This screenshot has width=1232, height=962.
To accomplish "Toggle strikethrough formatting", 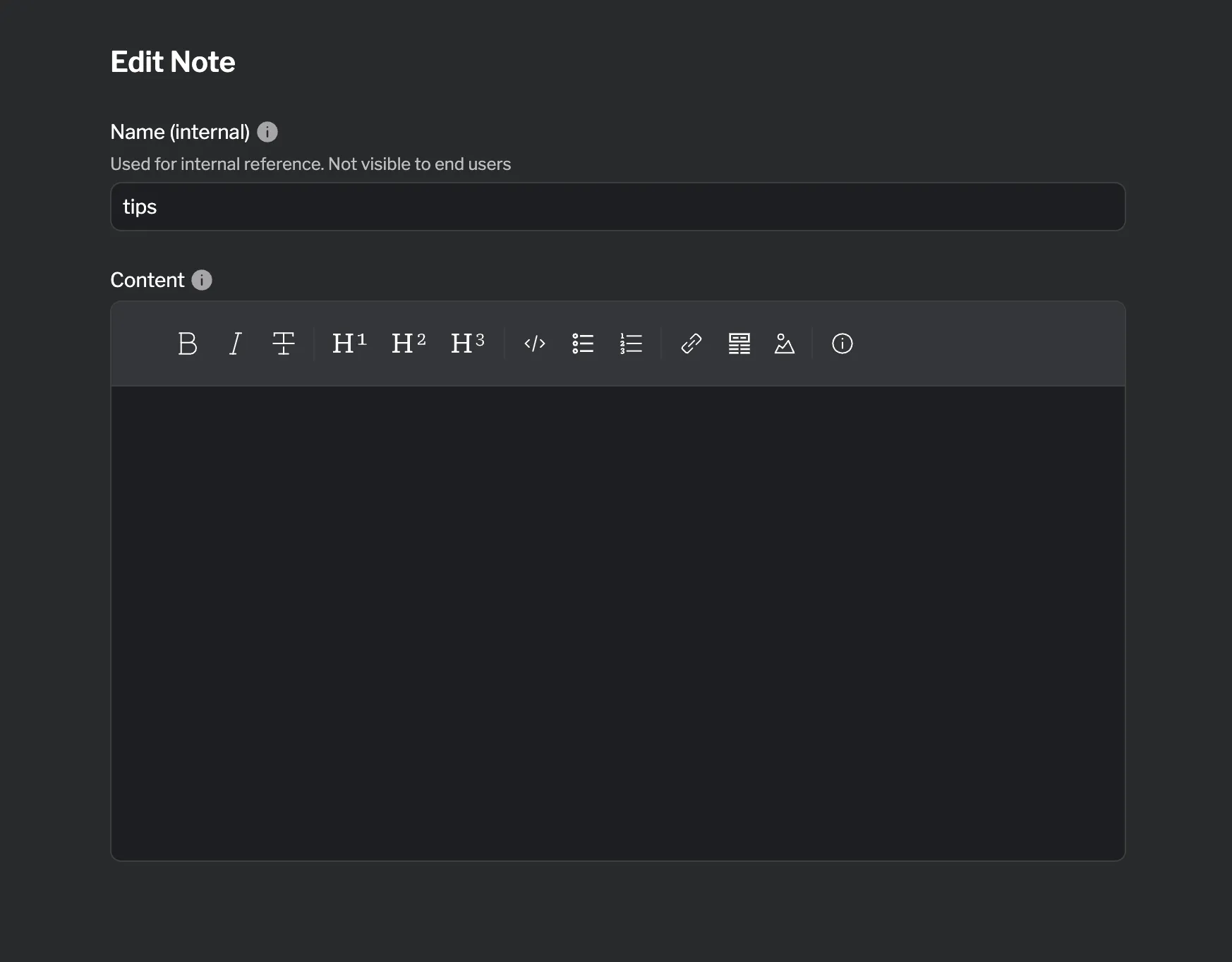I will [x=283, y=344].
